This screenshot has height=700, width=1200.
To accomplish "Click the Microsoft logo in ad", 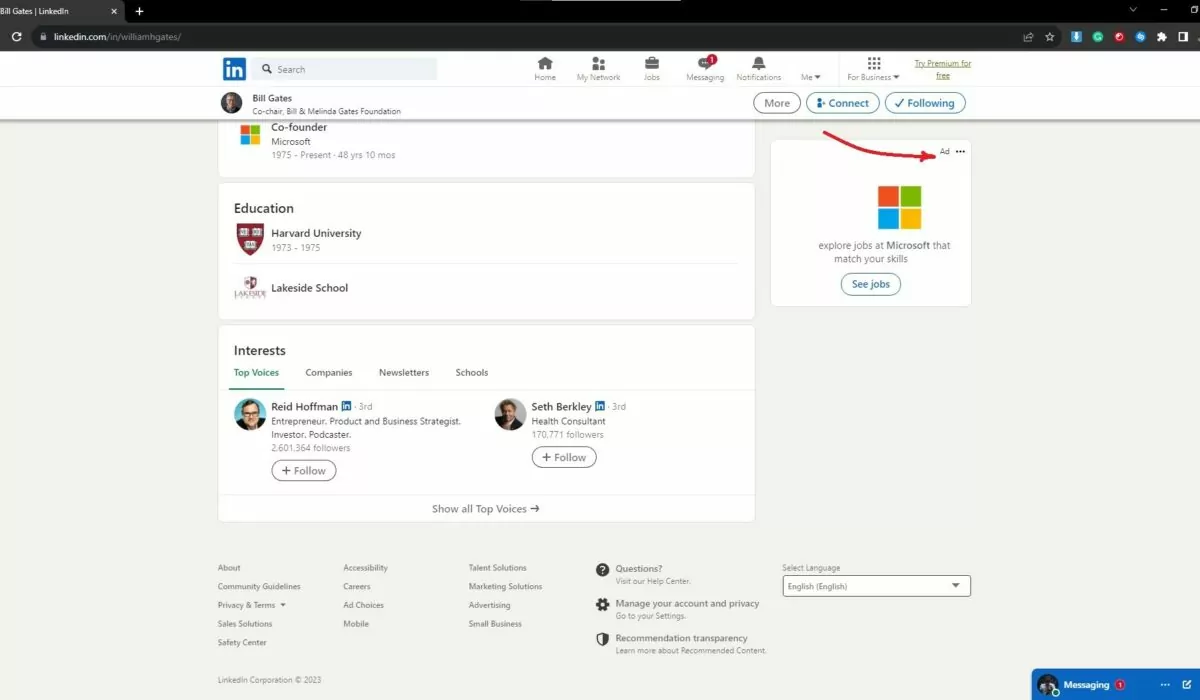I will (899, 207).
